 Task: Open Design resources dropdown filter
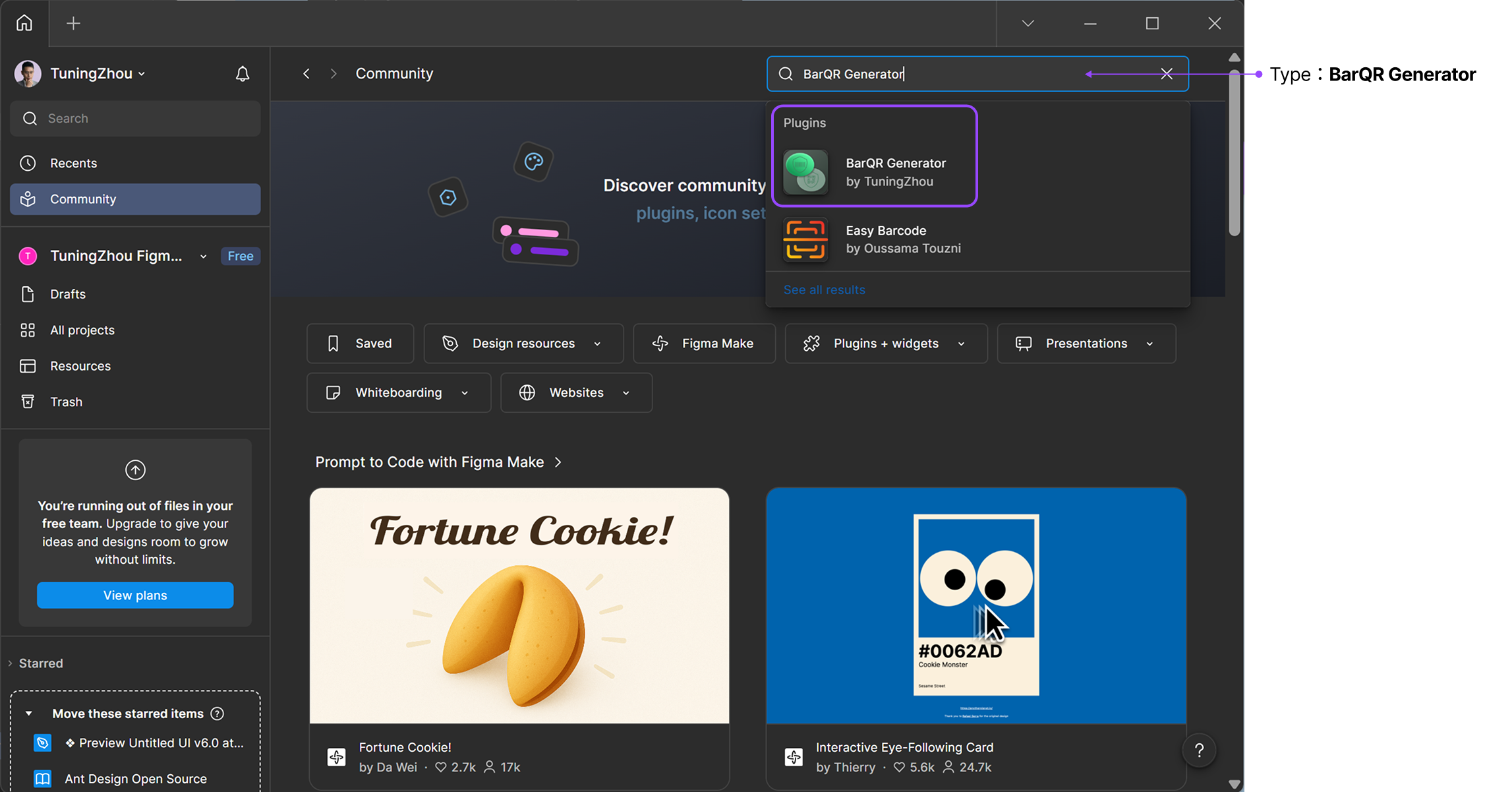click(523, 344)
